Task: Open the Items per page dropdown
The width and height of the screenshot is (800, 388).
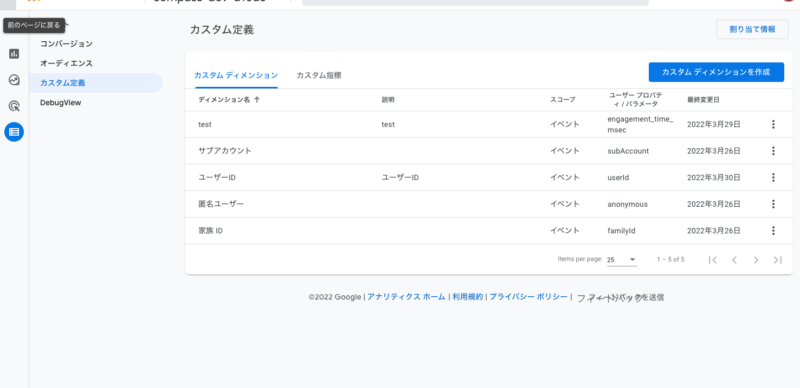Action: point(621,260)
